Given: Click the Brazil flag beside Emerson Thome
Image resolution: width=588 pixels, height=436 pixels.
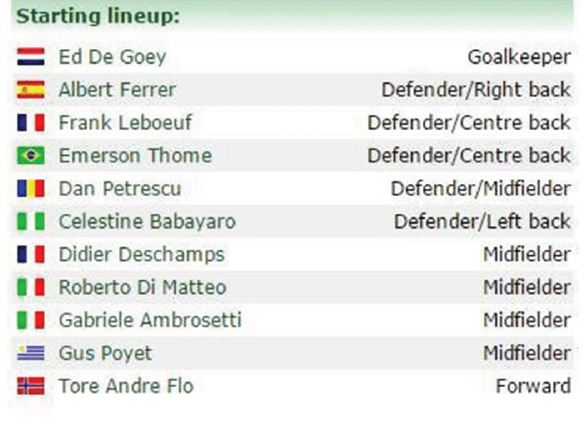Looking at the screenshot, I should (x=31, y=156).
